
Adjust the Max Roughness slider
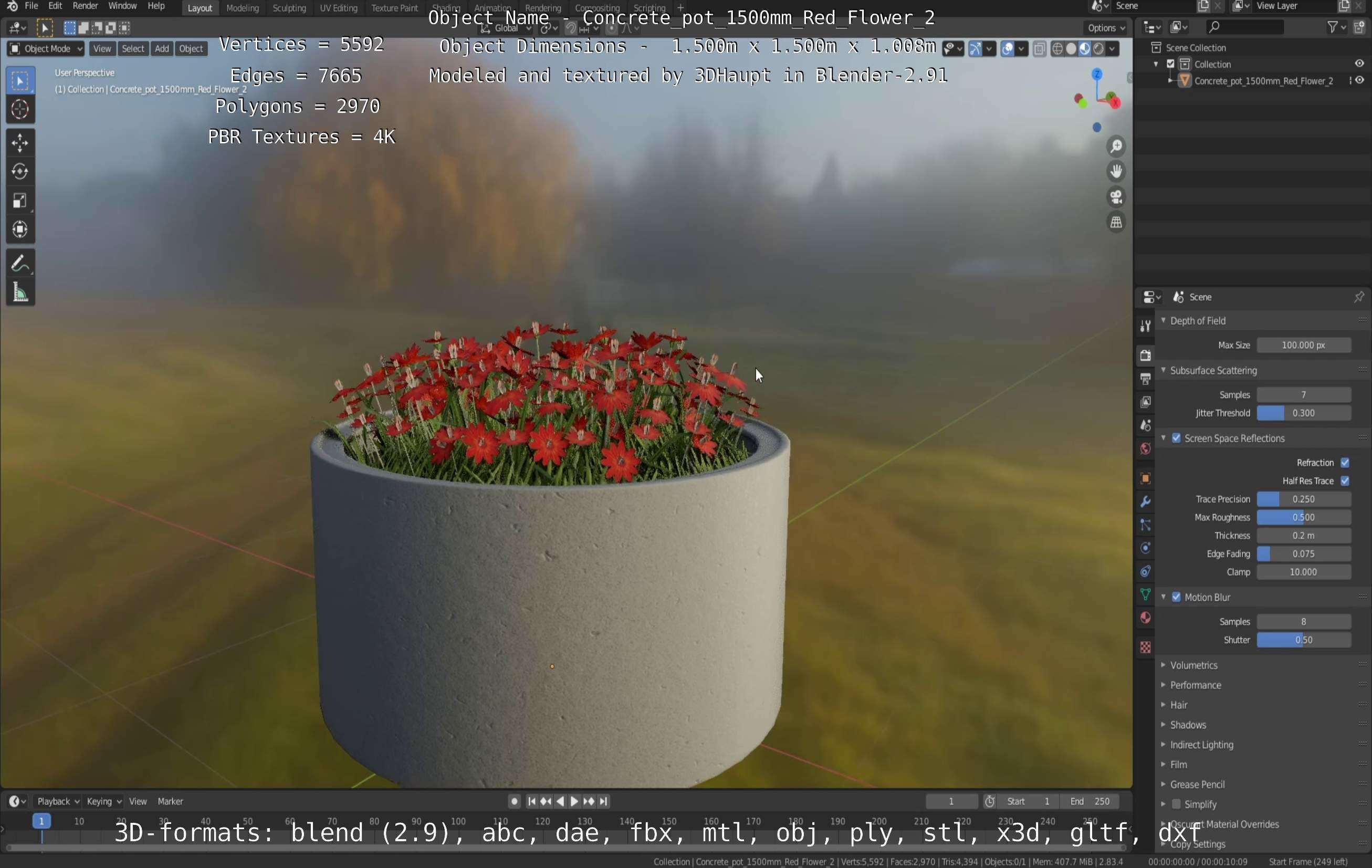[1304, 518]
